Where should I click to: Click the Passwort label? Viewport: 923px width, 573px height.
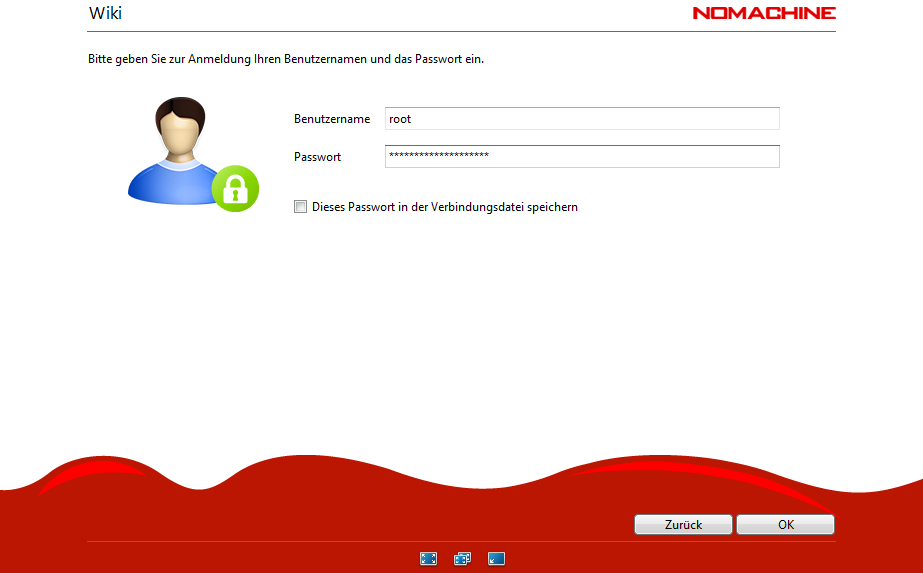tap(318, 157)
